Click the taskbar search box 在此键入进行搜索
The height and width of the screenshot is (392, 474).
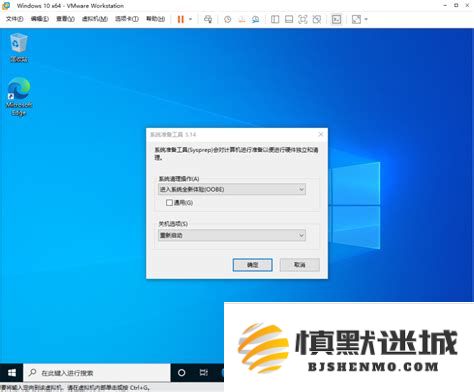pos(97,373)
